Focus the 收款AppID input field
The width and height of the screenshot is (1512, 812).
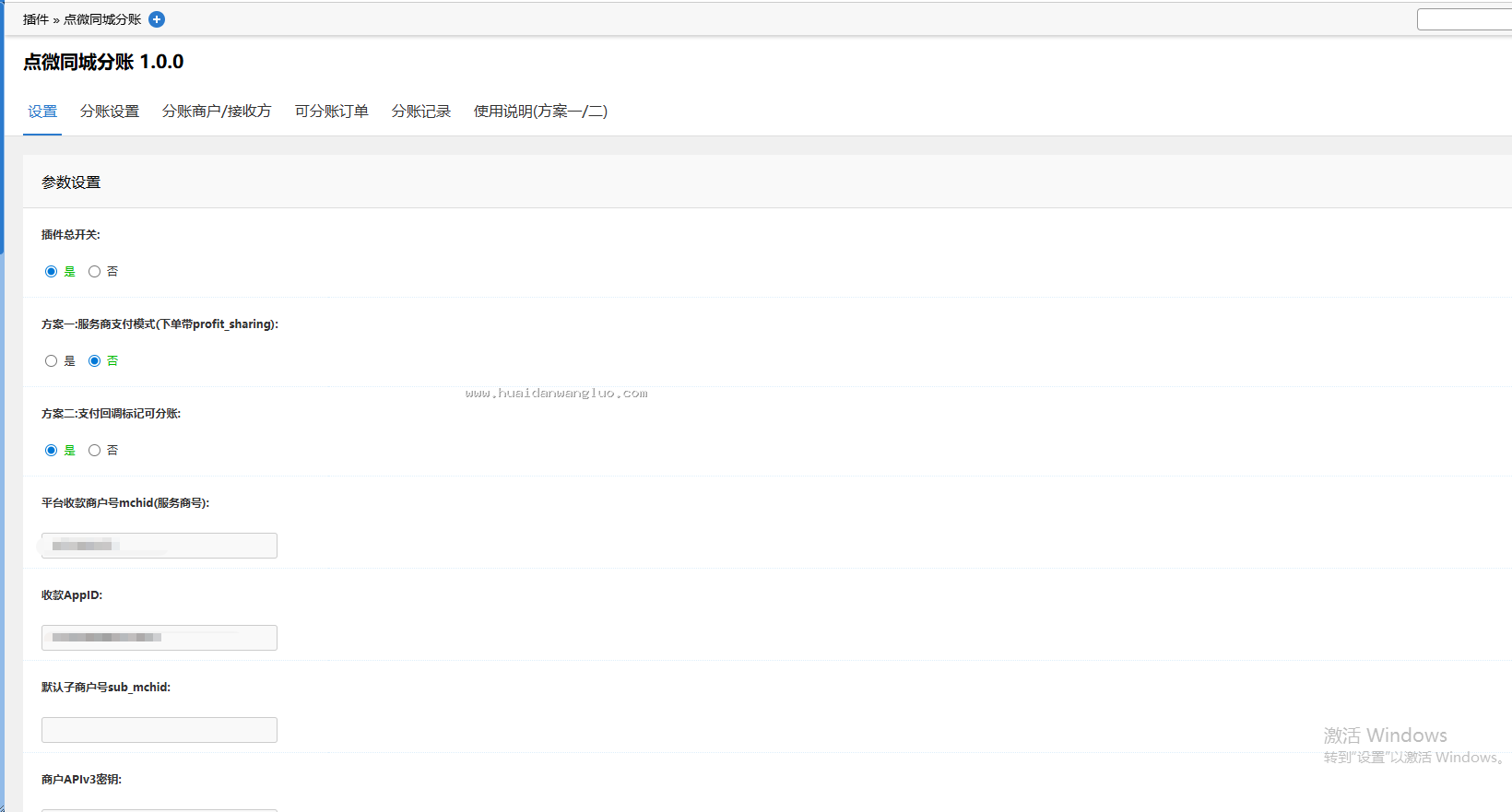159,638
